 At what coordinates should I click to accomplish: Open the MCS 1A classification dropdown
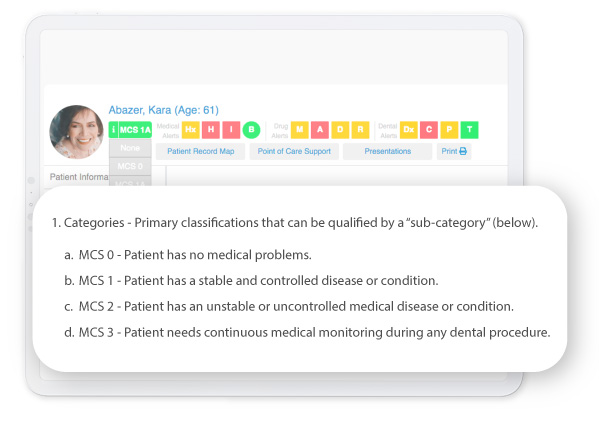pos(135,130)
